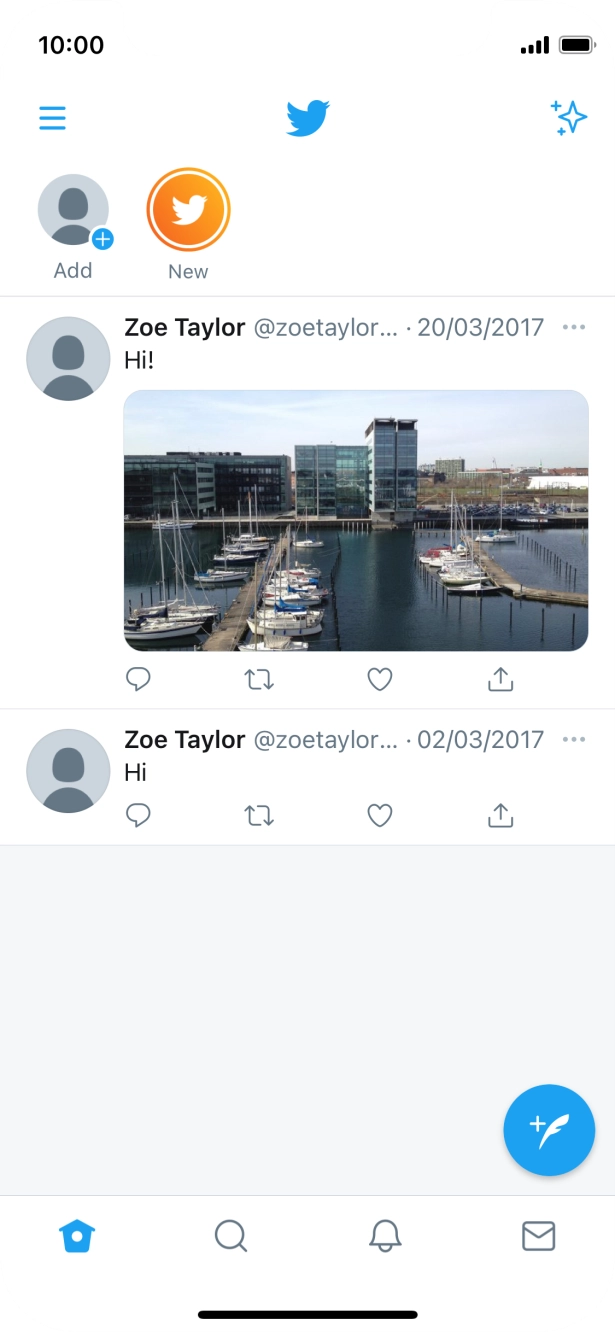Open Search from the bottom bar
This screenshot has width=615, height=1332.
click(x=230, y=1236)
